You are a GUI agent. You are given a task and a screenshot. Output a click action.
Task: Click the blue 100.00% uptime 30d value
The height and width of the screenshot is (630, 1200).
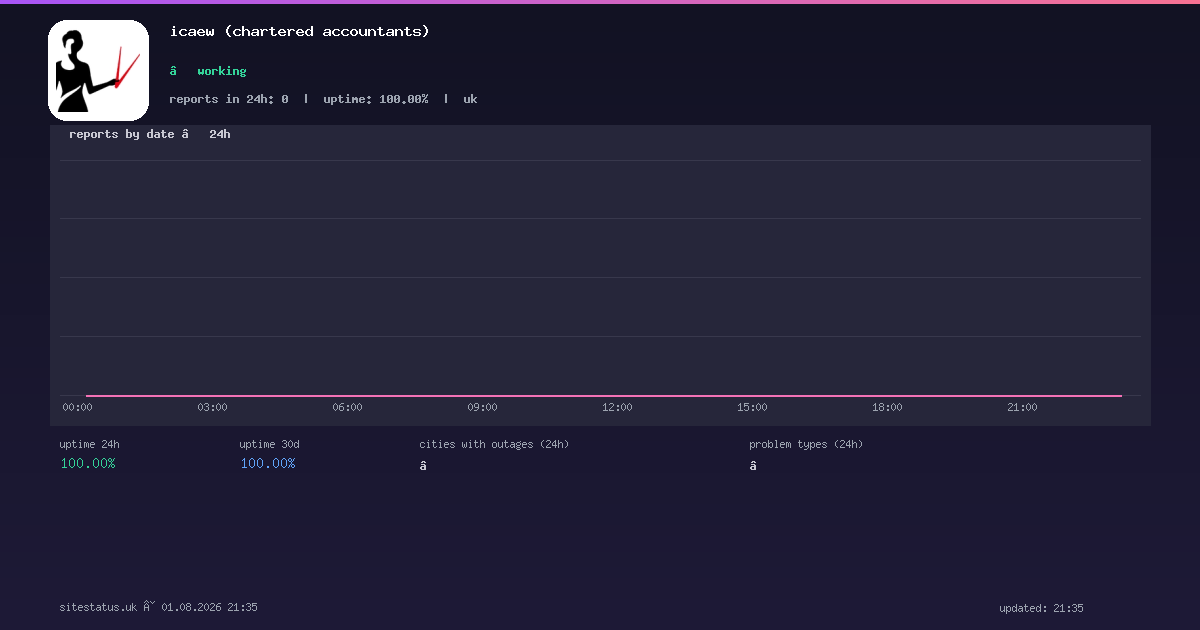point(268,463)
